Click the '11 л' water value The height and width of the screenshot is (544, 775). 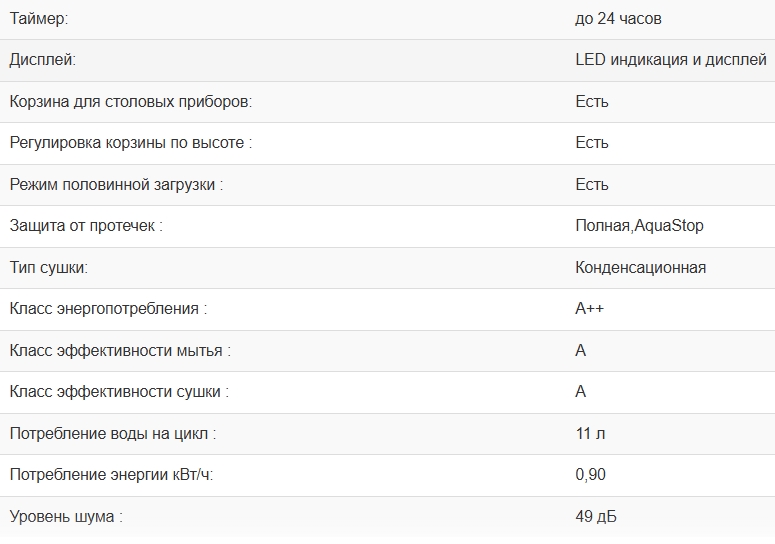pyautogui.click(x=590, y=434)
